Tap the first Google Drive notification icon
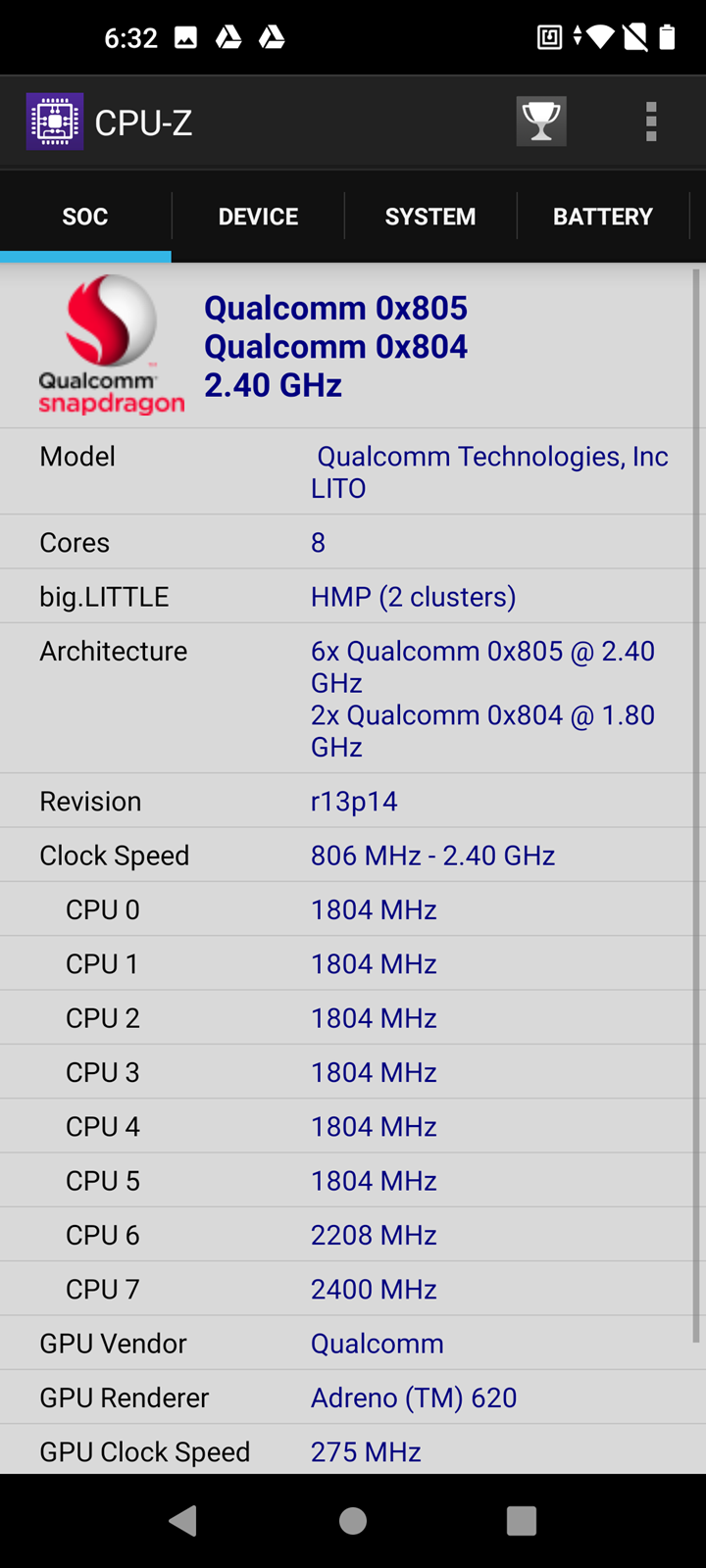Viewport: 706px width, 1568px height. 228,38
